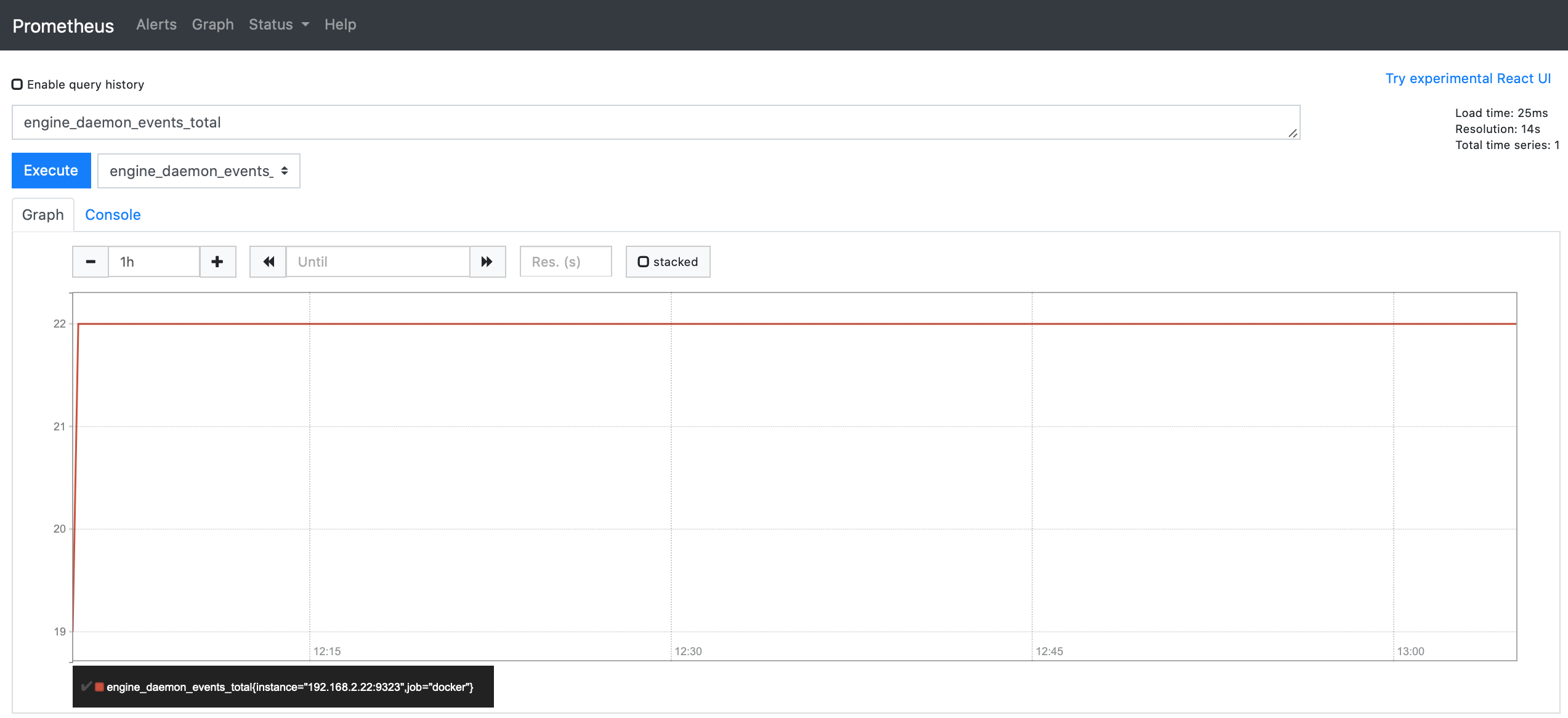The image size is (1568, 718).
Task: Click the back navigation arrow icon
Action: tap(269, 261)
